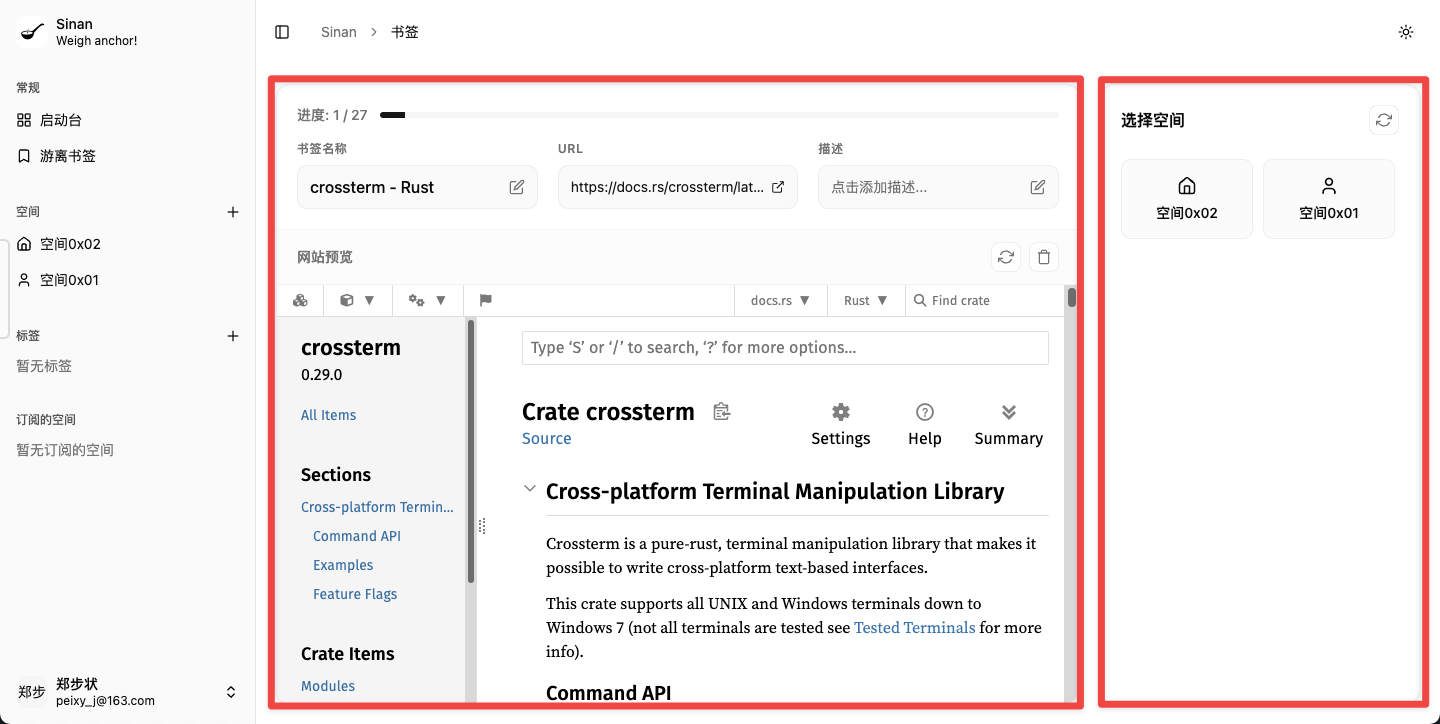Click the sidebar resize handle

[481, 526]
